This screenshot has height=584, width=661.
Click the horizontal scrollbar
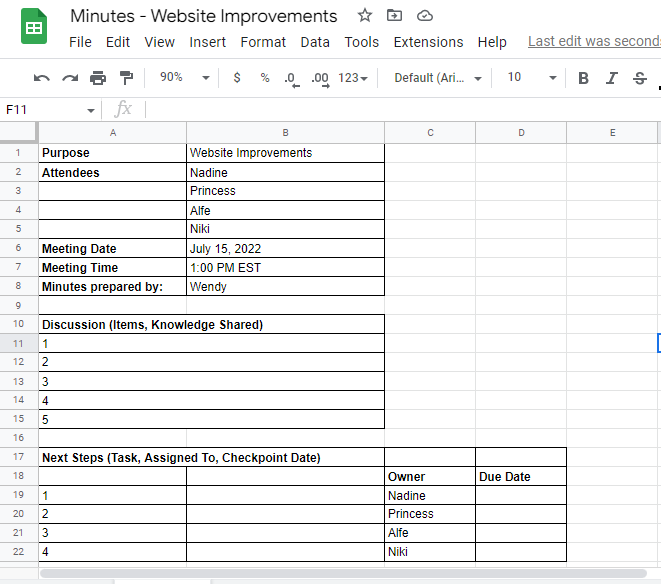pyautogui.click(x=343, y=573)
